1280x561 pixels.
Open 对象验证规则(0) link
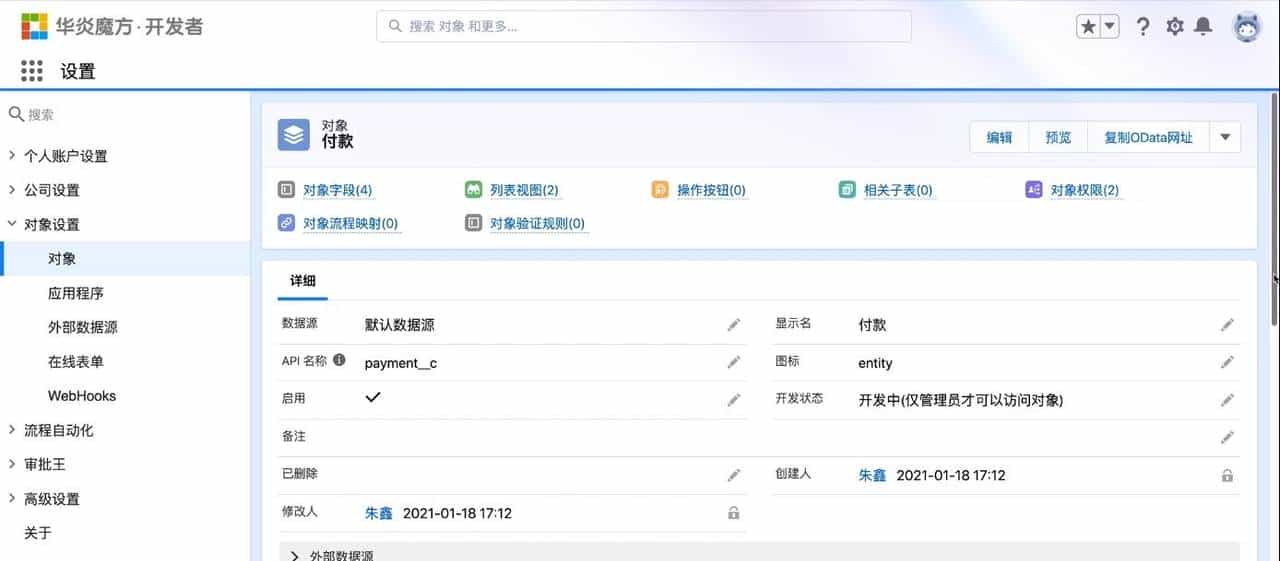[x=537, y=224]
